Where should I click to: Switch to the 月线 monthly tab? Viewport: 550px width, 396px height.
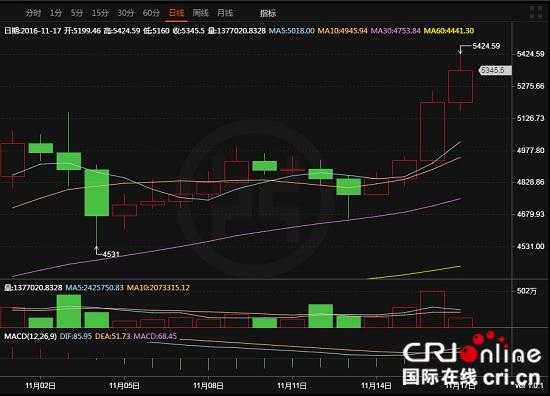[x=225, y=13]
